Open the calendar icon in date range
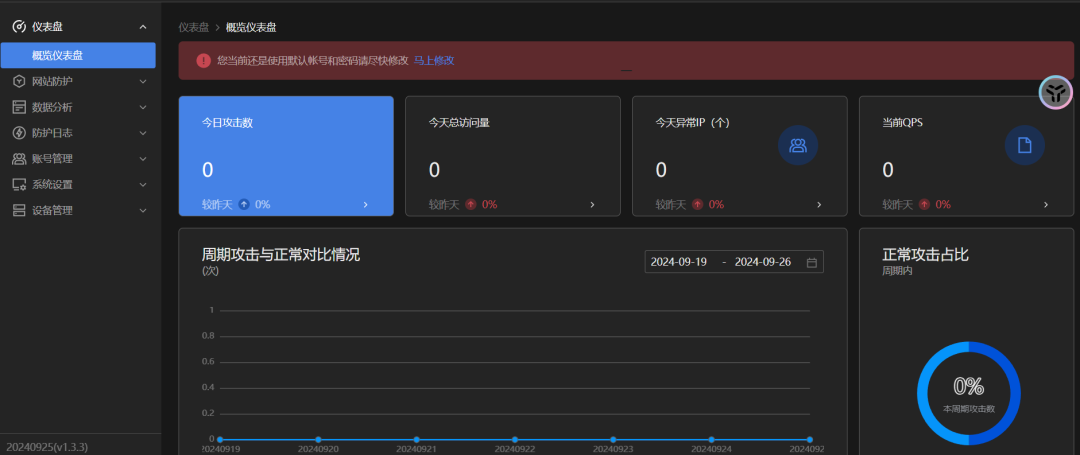Viewport: 1080px width, 455px height. (812, 262)
